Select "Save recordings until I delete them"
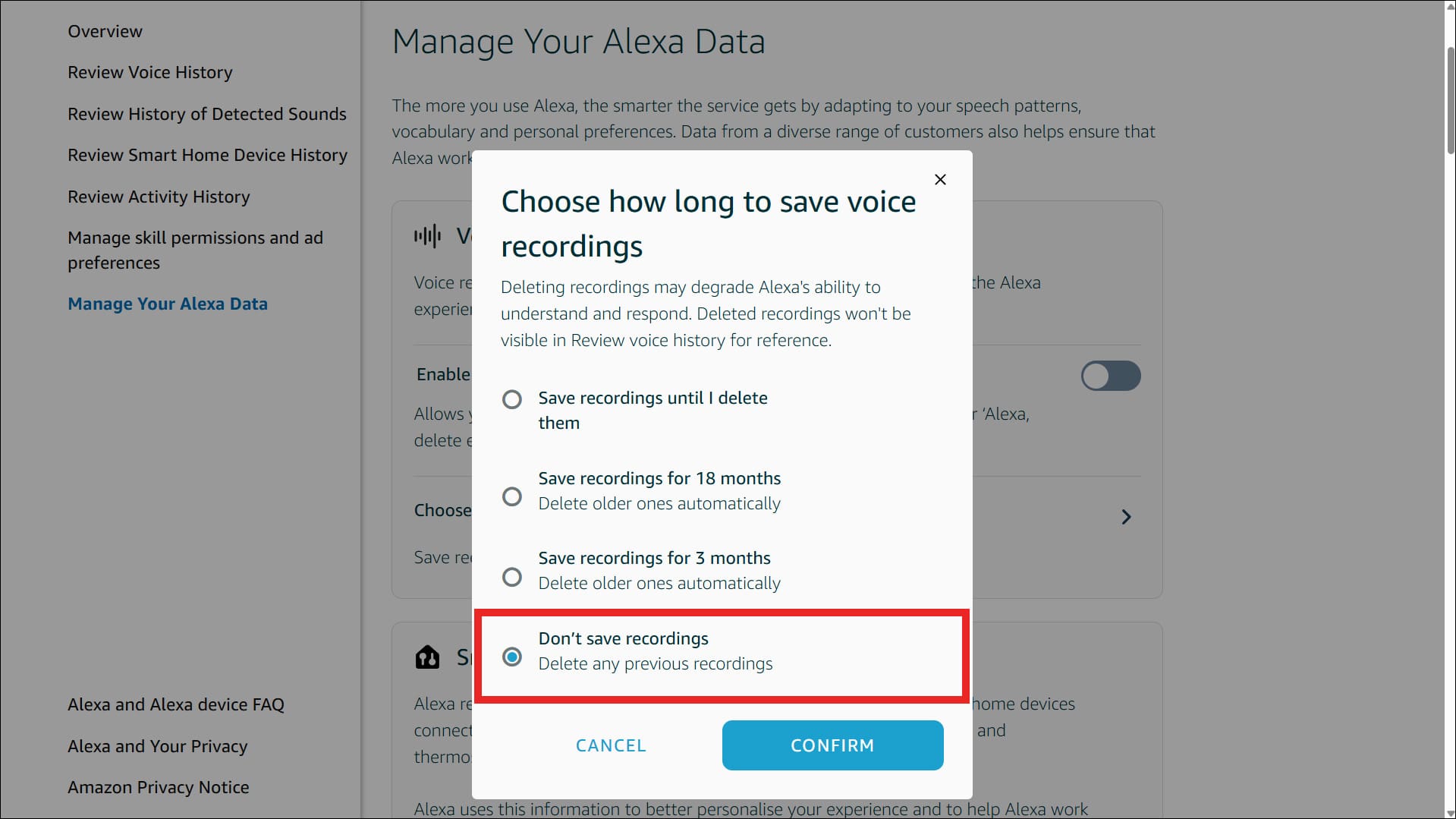The height and width of the screenshot is (819, 1456). [512, 399]
